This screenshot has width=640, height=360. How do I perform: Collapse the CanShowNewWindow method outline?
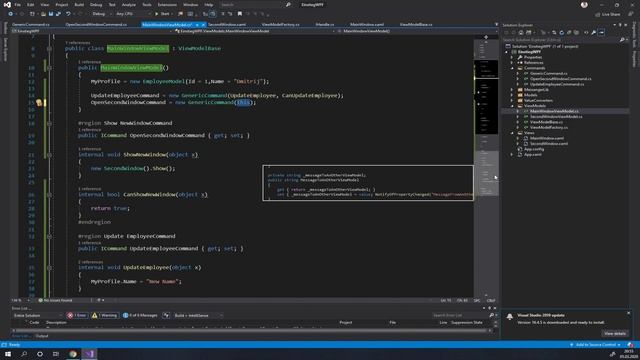click(x=49, y=195)
